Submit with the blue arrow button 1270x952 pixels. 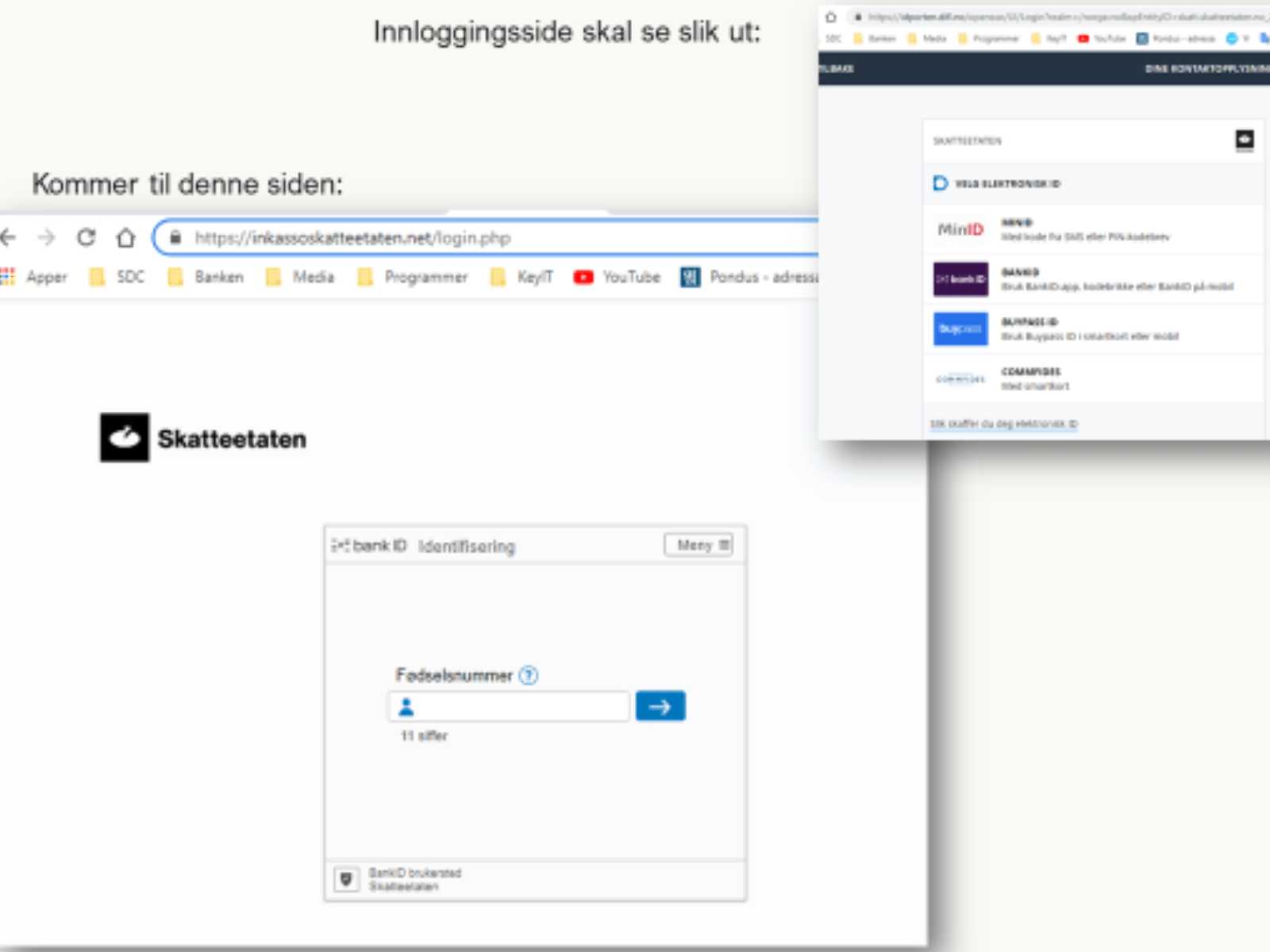click(x=660, y=706)
